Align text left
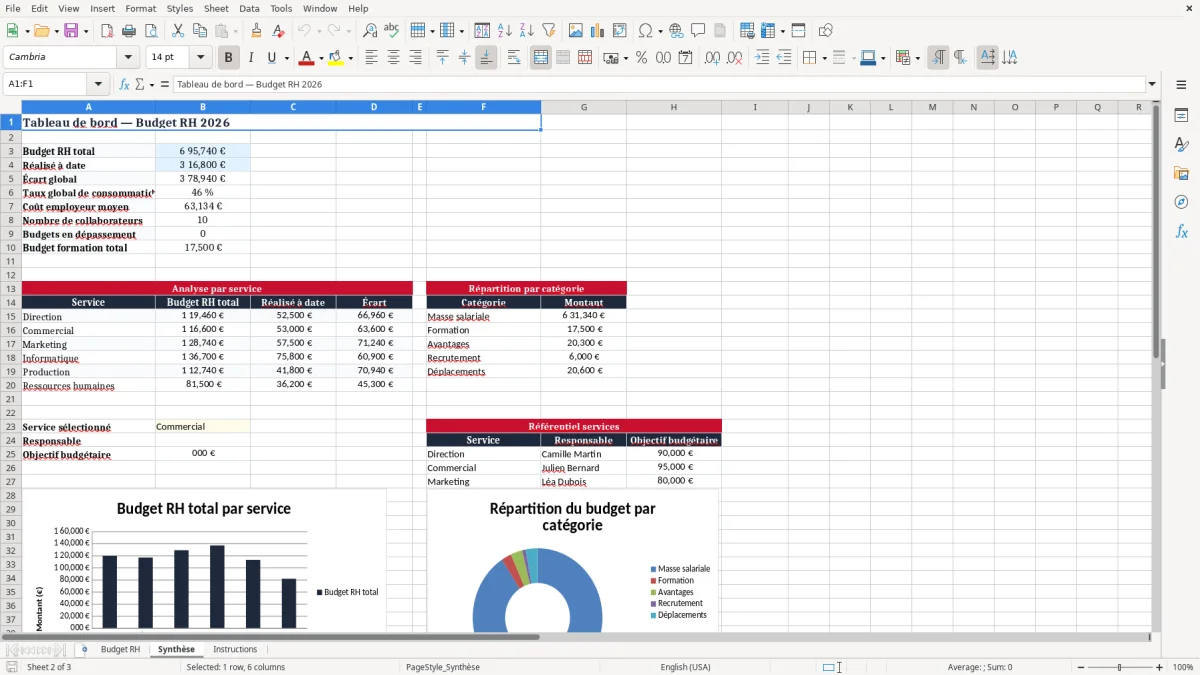This screenshot has width=1200, height=675. click(x=372, y=58)
